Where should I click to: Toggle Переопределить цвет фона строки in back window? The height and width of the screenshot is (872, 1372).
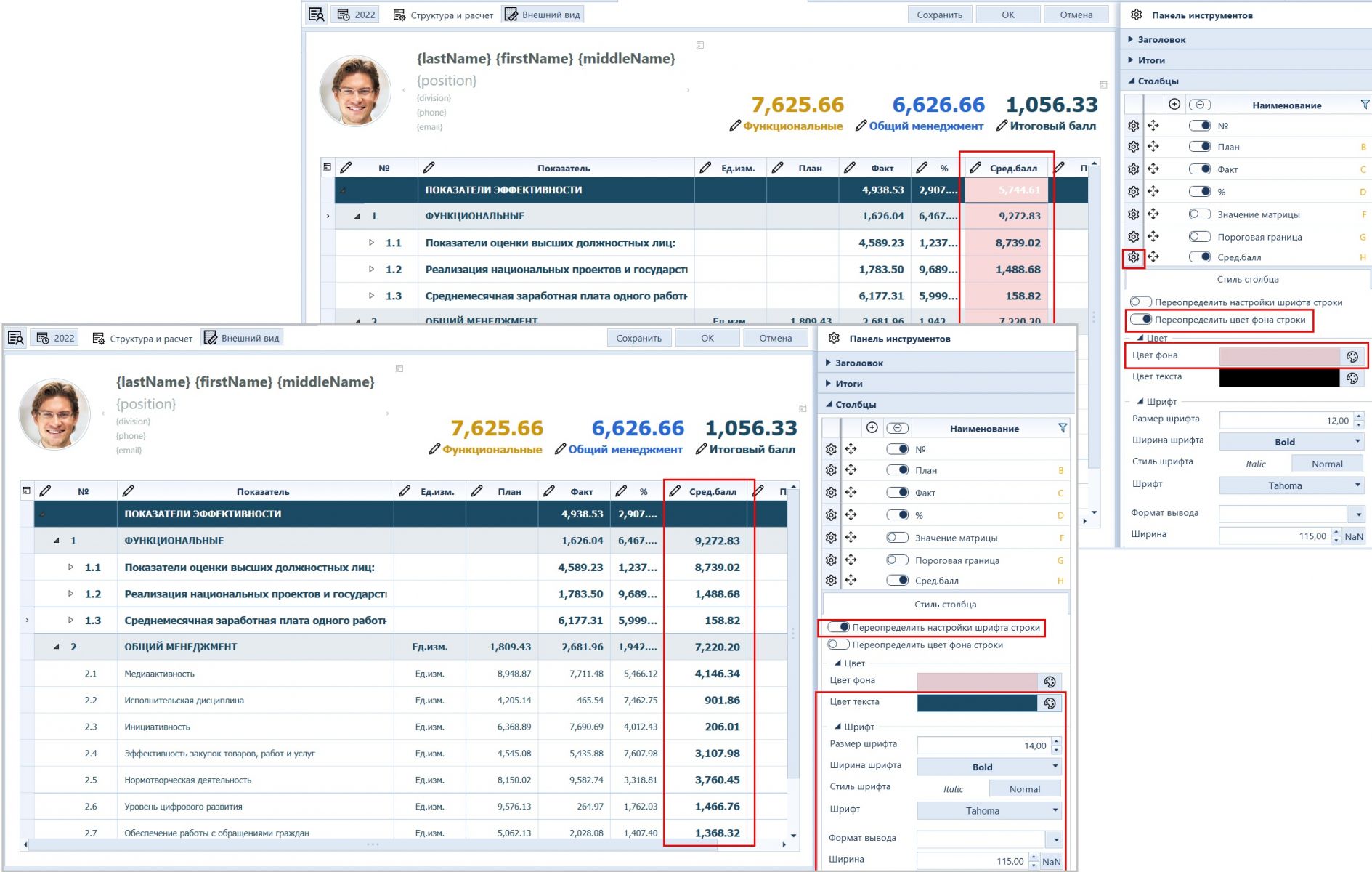tap(1141, 319)
